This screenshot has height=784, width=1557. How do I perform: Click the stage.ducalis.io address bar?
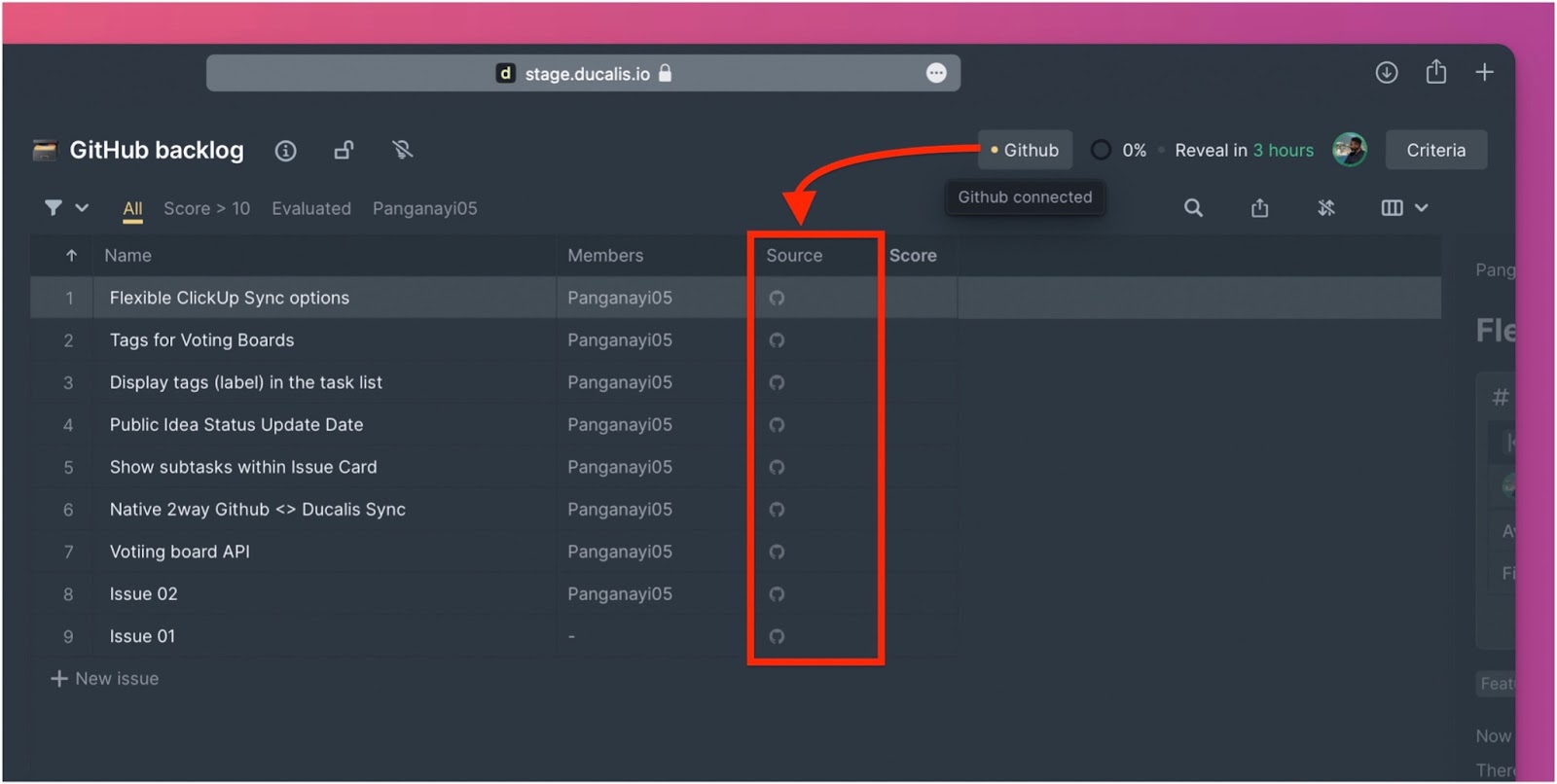(583, 73)
